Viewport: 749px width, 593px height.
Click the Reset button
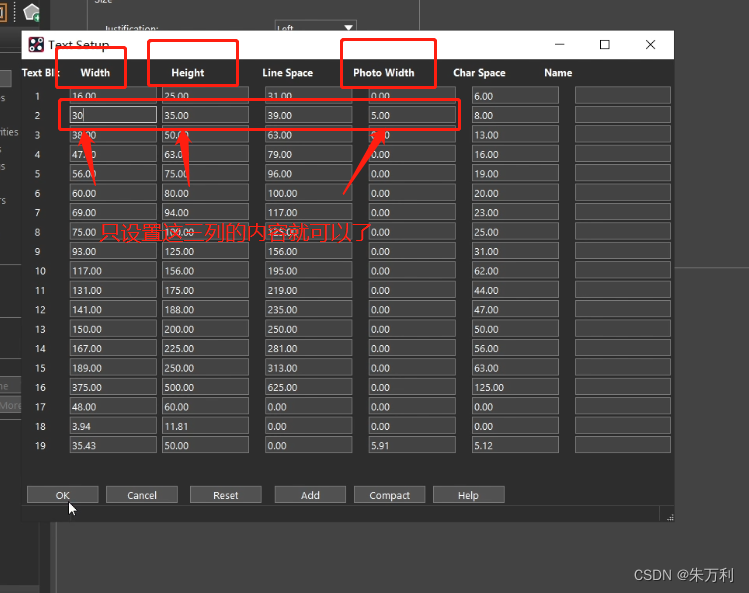click(x=225, y=495)
